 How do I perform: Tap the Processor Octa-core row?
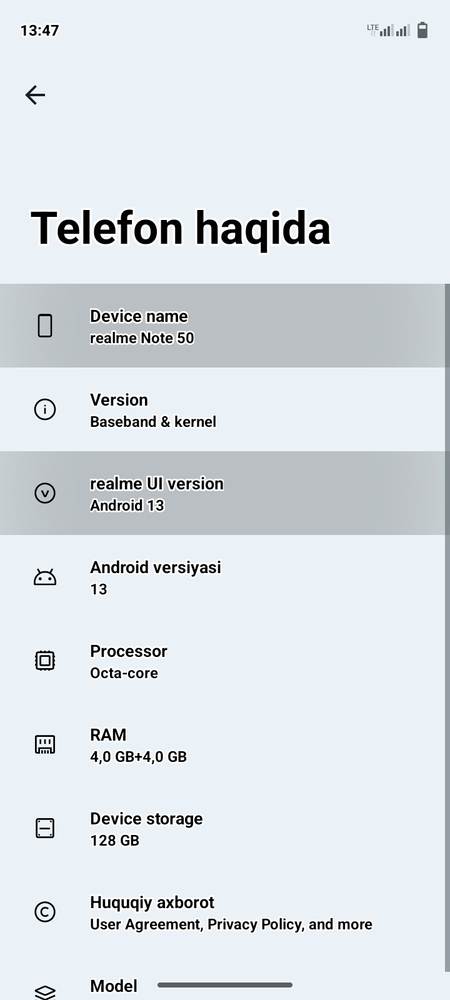point(222,661)
